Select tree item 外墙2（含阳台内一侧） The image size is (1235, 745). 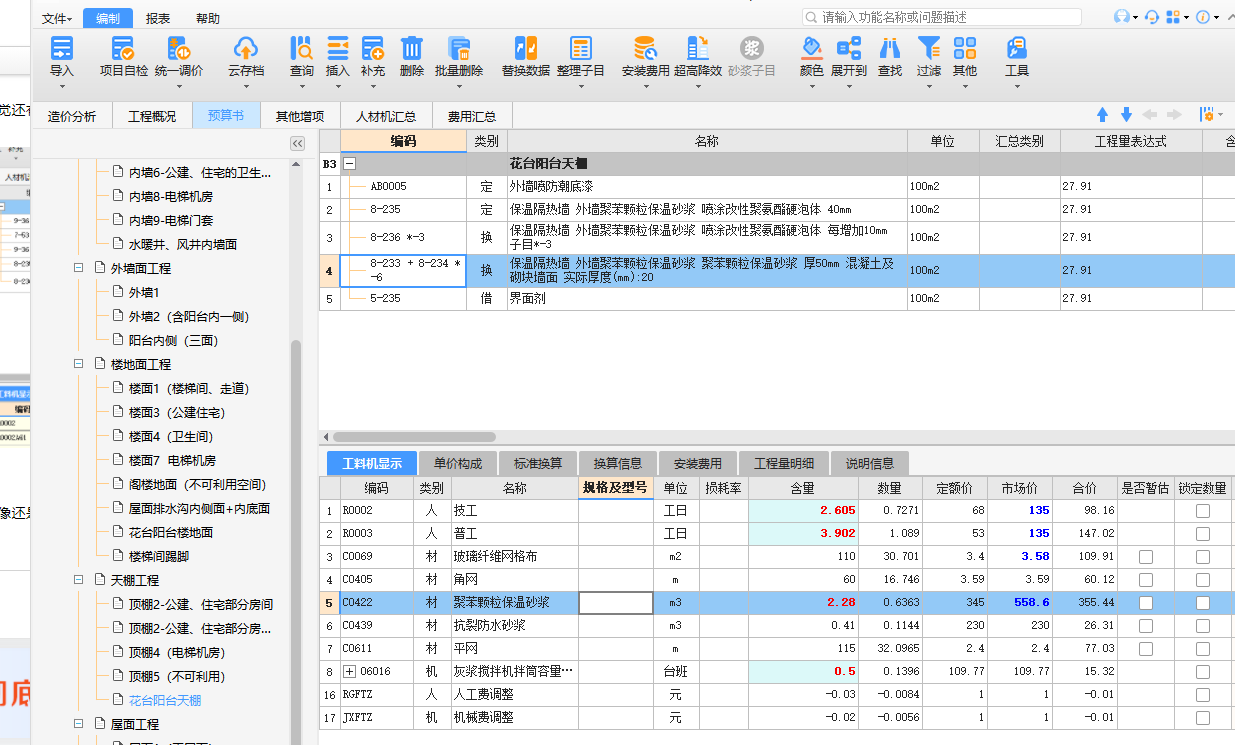point(189,316)
